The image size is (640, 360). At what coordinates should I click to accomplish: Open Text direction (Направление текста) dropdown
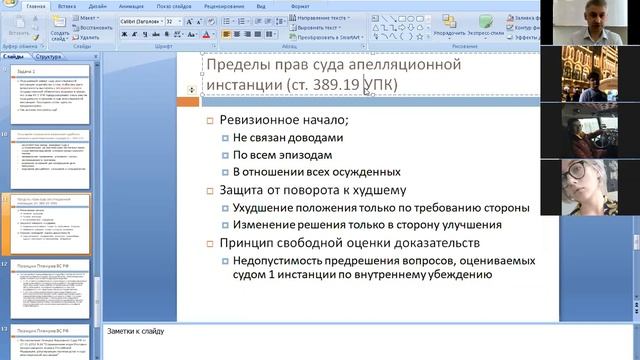320,18
